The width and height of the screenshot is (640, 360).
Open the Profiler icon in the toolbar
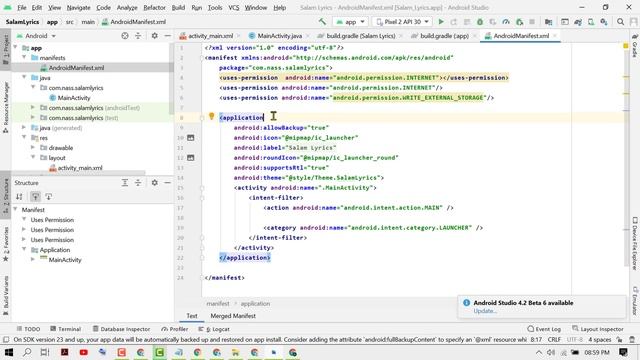(506, 22)
